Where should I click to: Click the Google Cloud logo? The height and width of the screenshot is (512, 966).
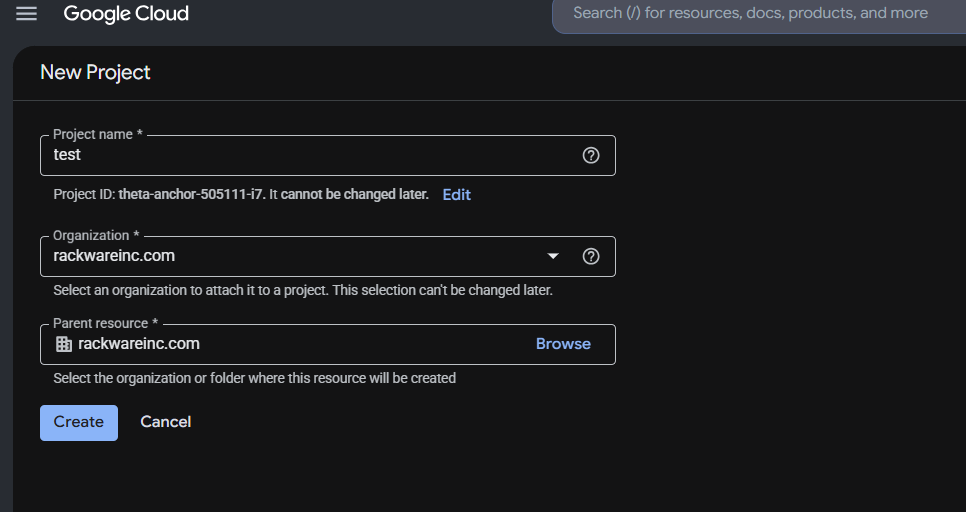pos(126,14)
